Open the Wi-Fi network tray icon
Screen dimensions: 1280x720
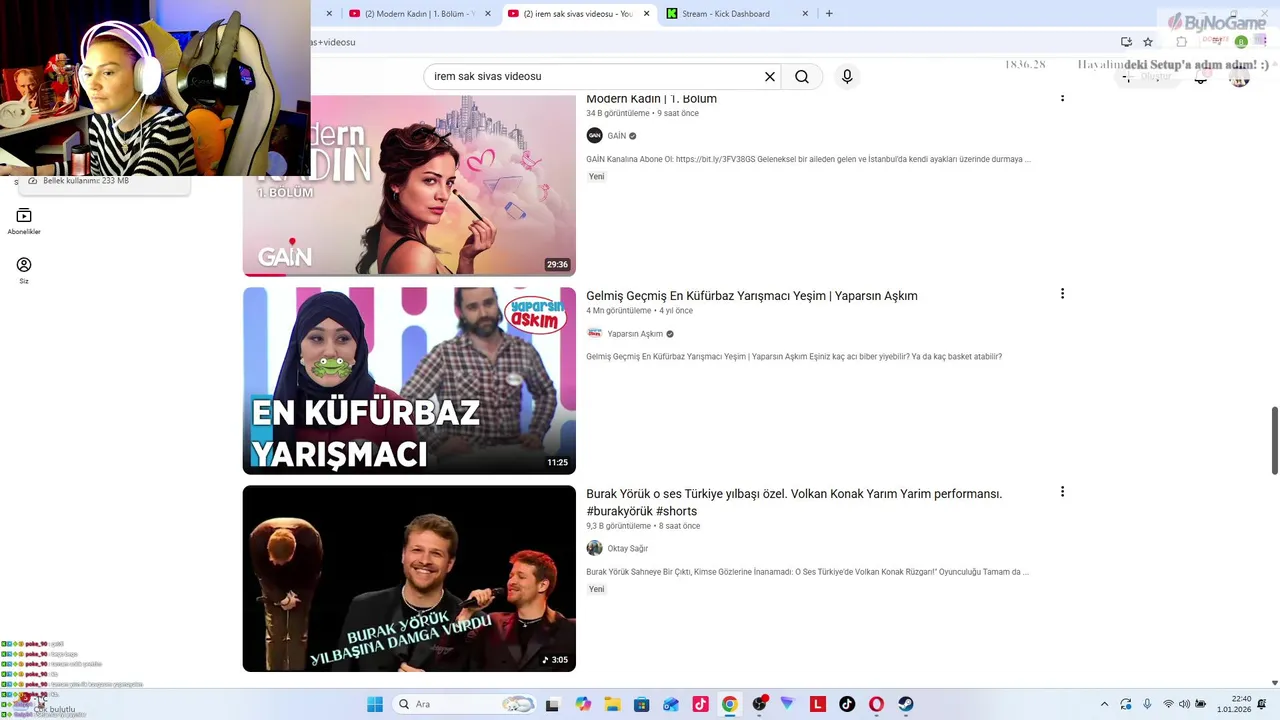(1168, 704)
